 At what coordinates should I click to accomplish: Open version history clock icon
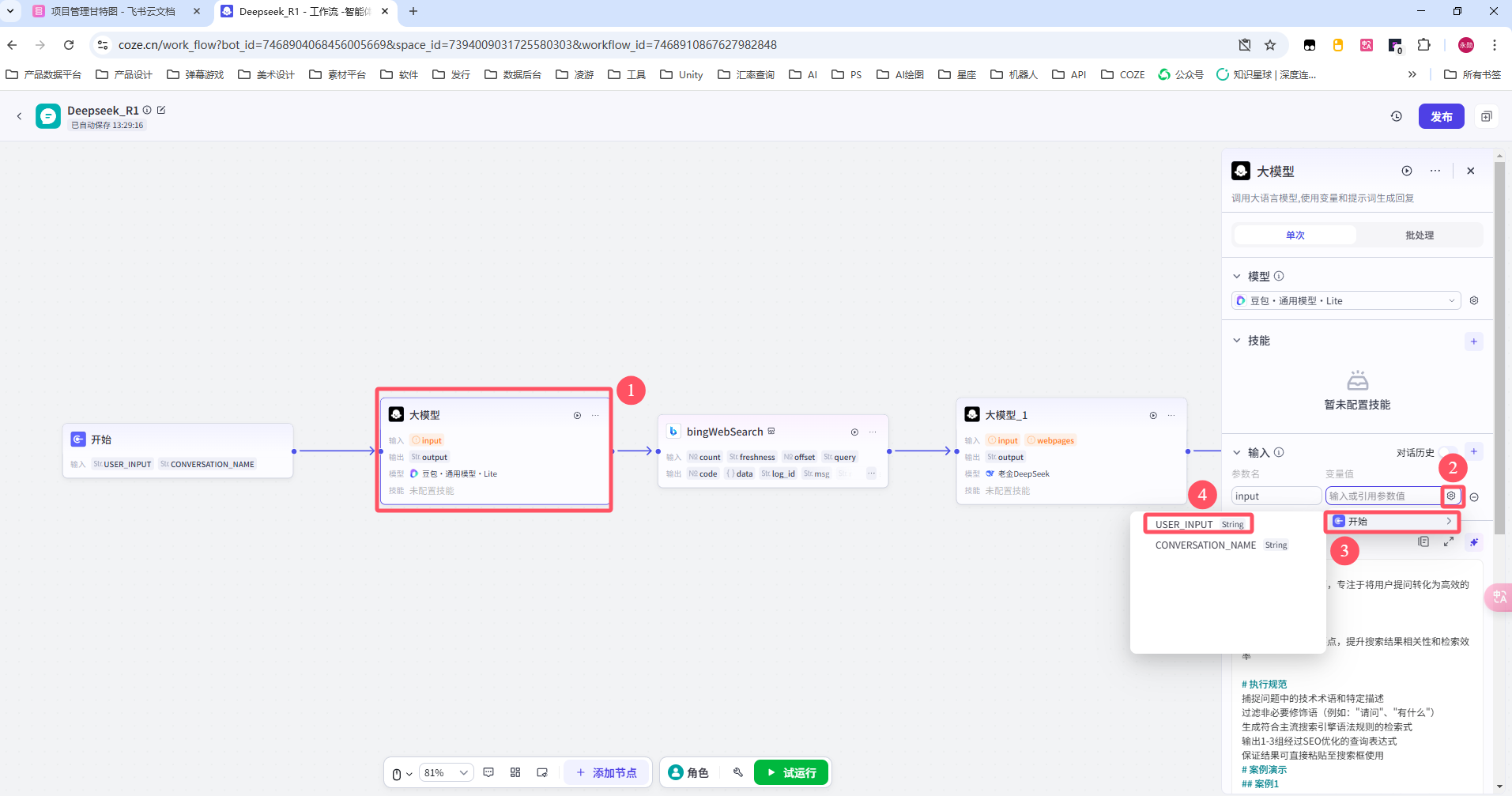click(1397, 116)
